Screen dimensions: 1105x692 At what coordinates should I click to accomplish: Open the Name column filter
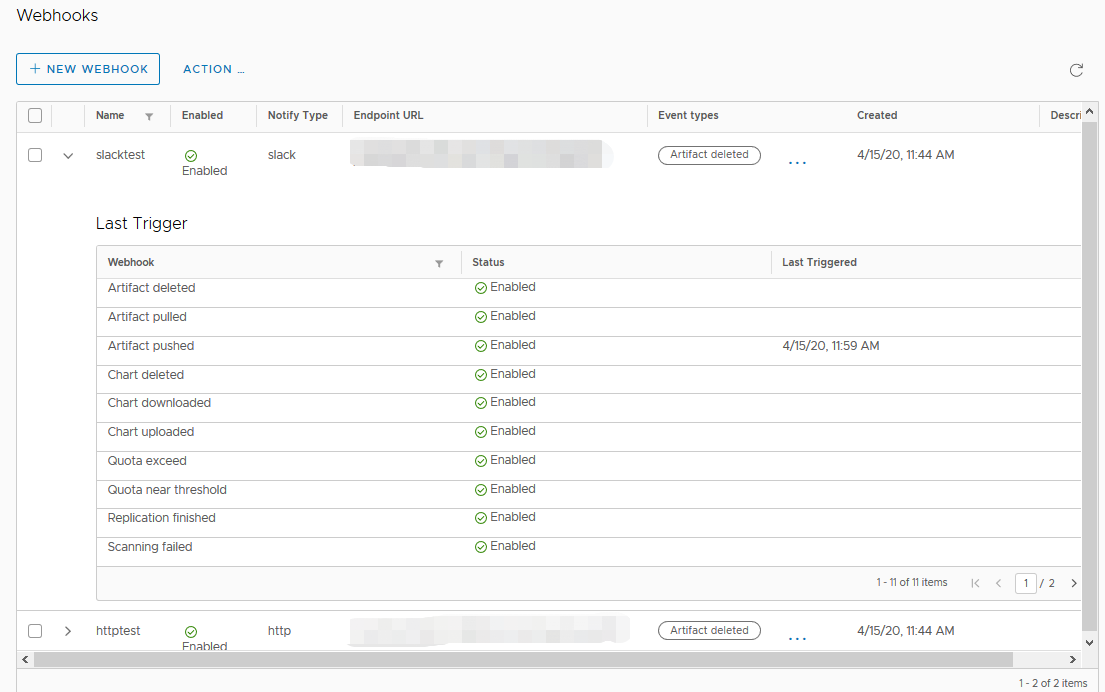148,116
